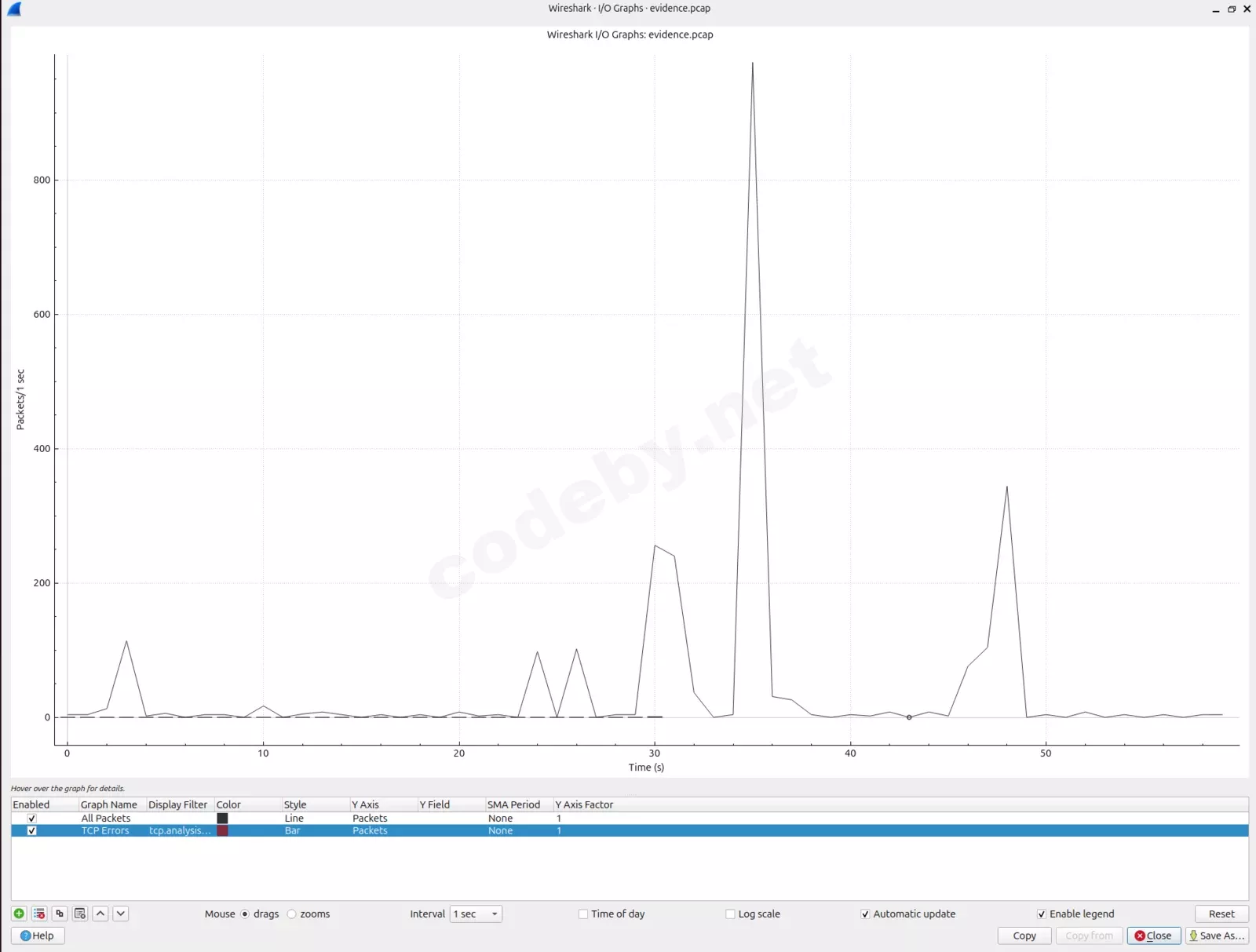Click the tallest peak near 35 seconds
Viewport: 1256px width, 952px height.
tap(753, 64)
